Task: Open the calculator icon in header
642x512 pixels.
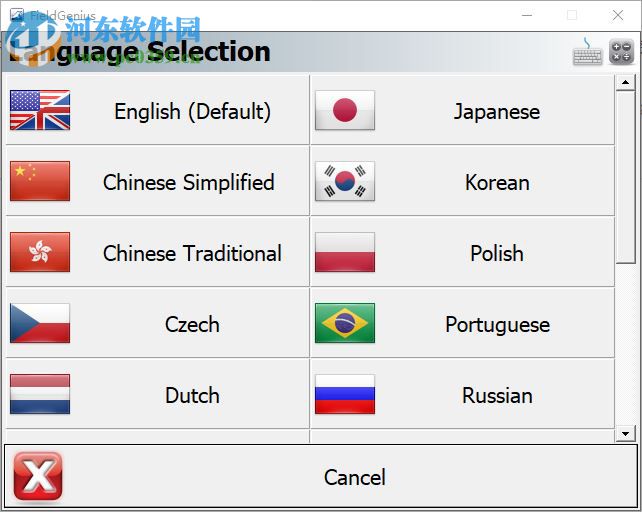Action: pyautogui.click(x=622, y=52)
